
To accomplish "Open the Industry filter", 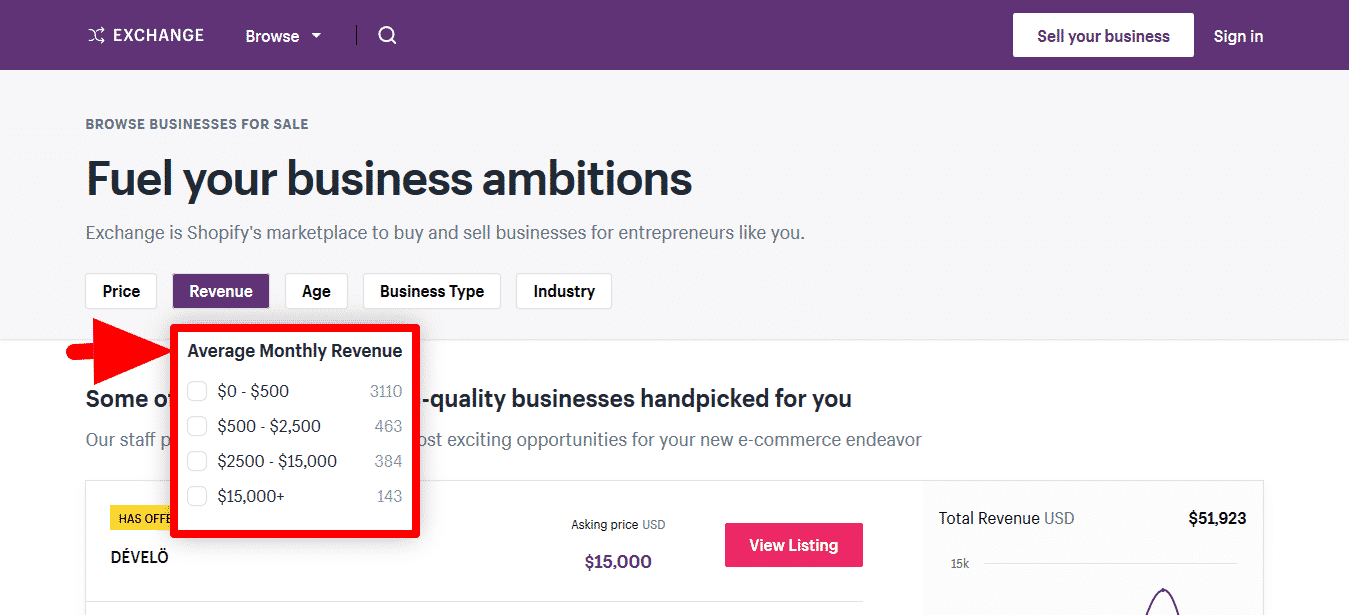I will (564, 291).
